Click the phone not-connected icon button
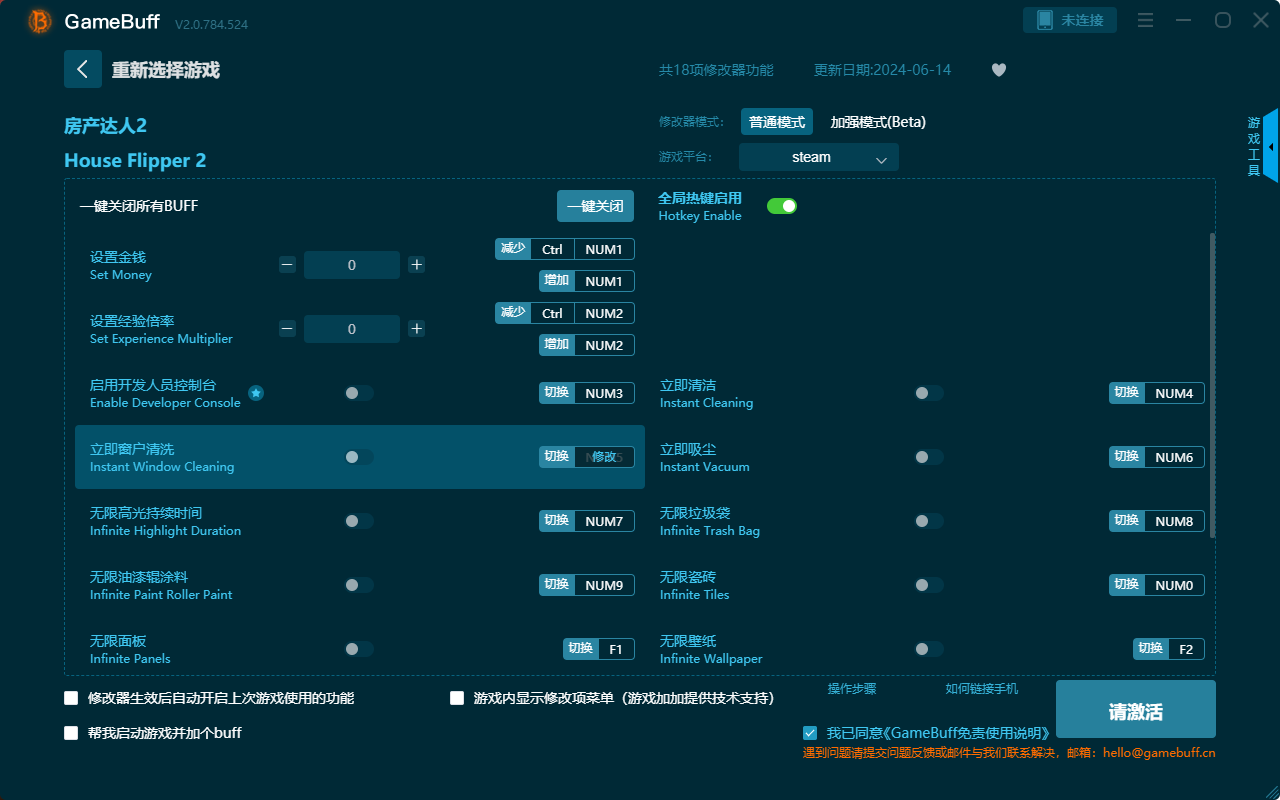 coord(1069,20)
